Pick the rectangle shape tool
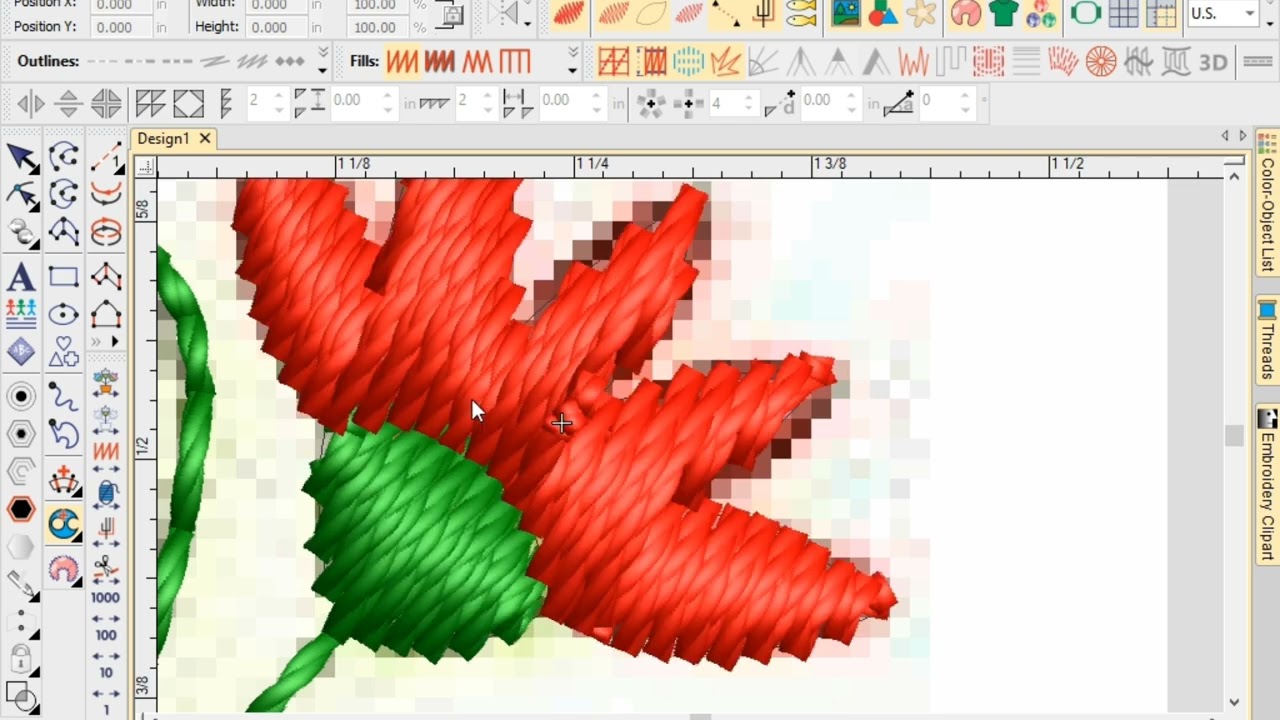1280x720 pixels. click(x=63, y=277)
